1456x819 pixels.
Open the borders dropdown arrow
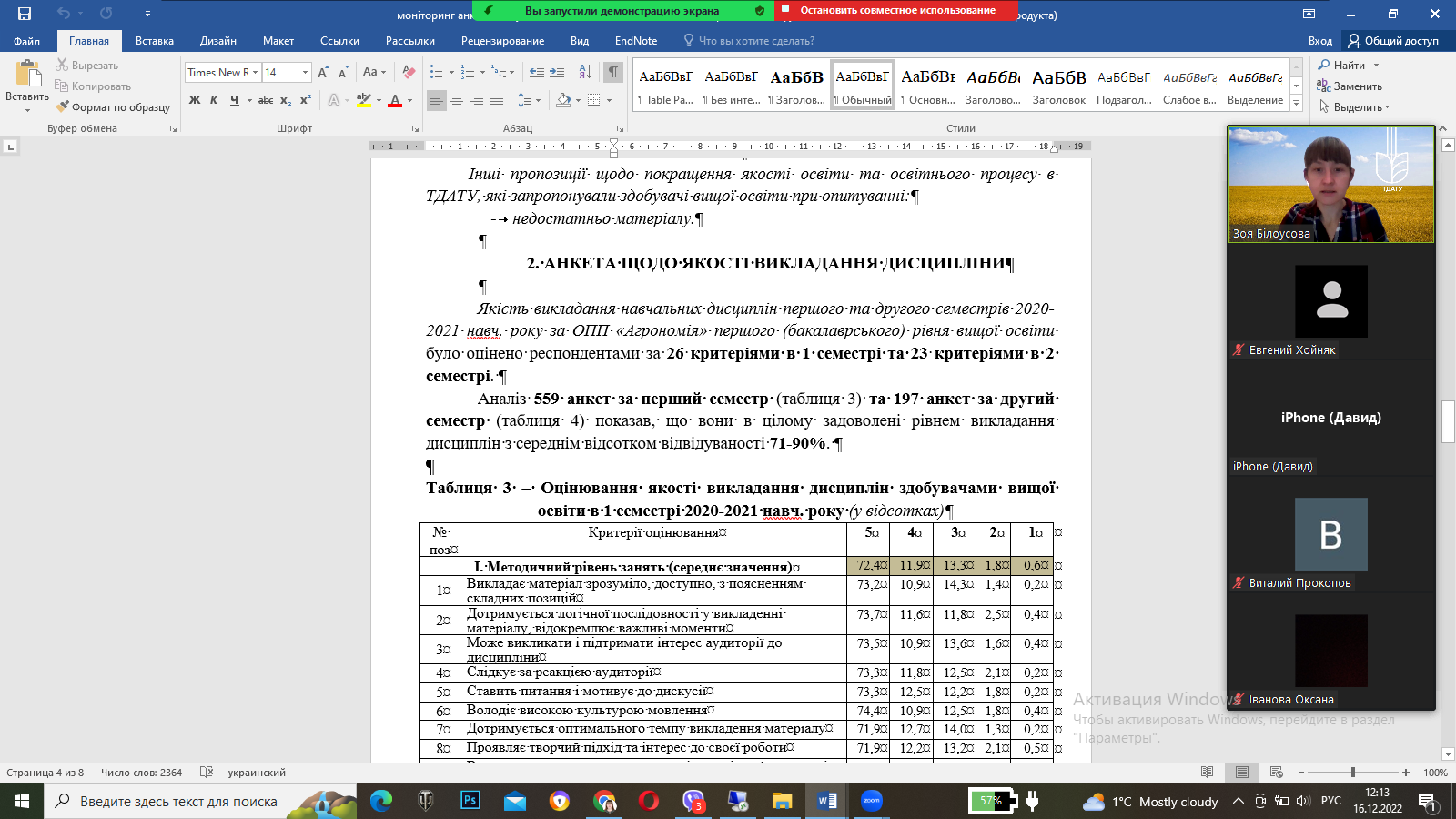click(609, 100)
